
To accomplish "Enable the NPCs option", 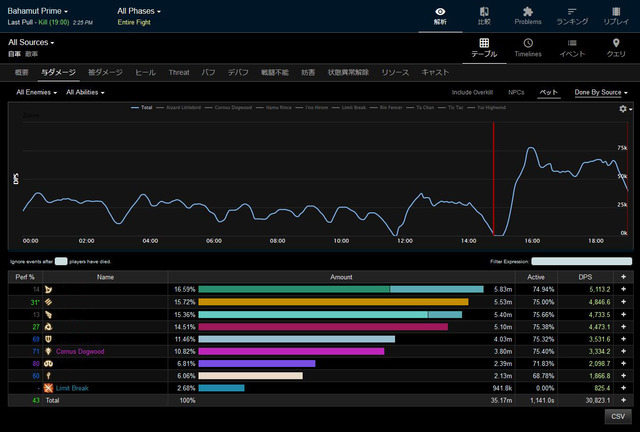I will click(516, 92).
